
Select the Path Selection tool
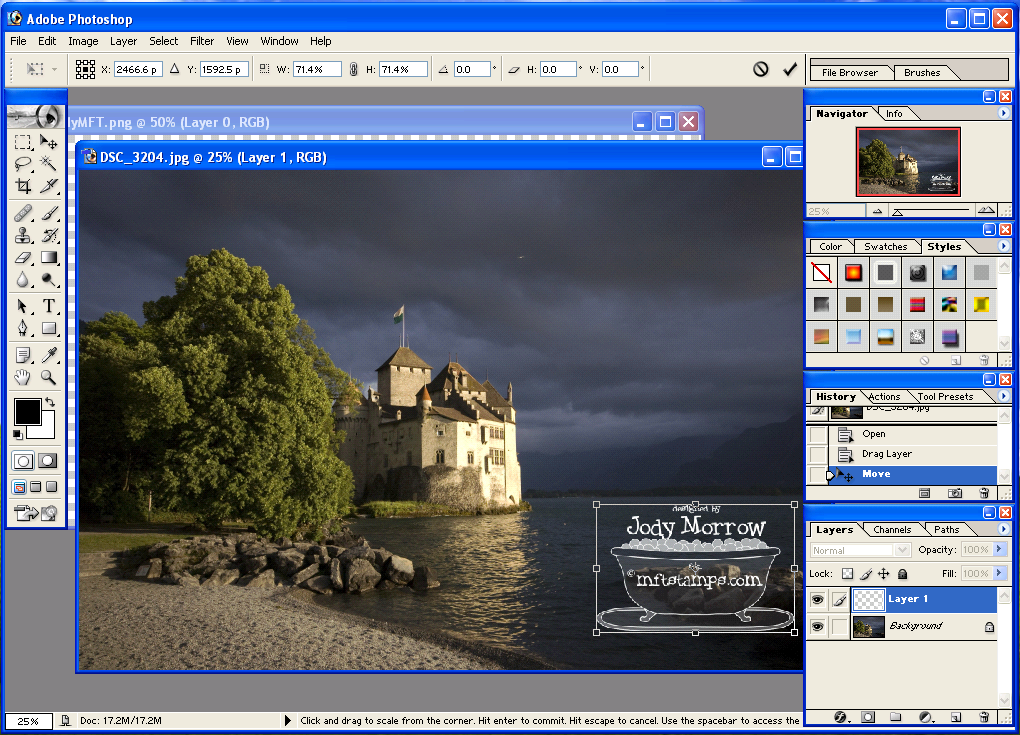coord(23,306)
